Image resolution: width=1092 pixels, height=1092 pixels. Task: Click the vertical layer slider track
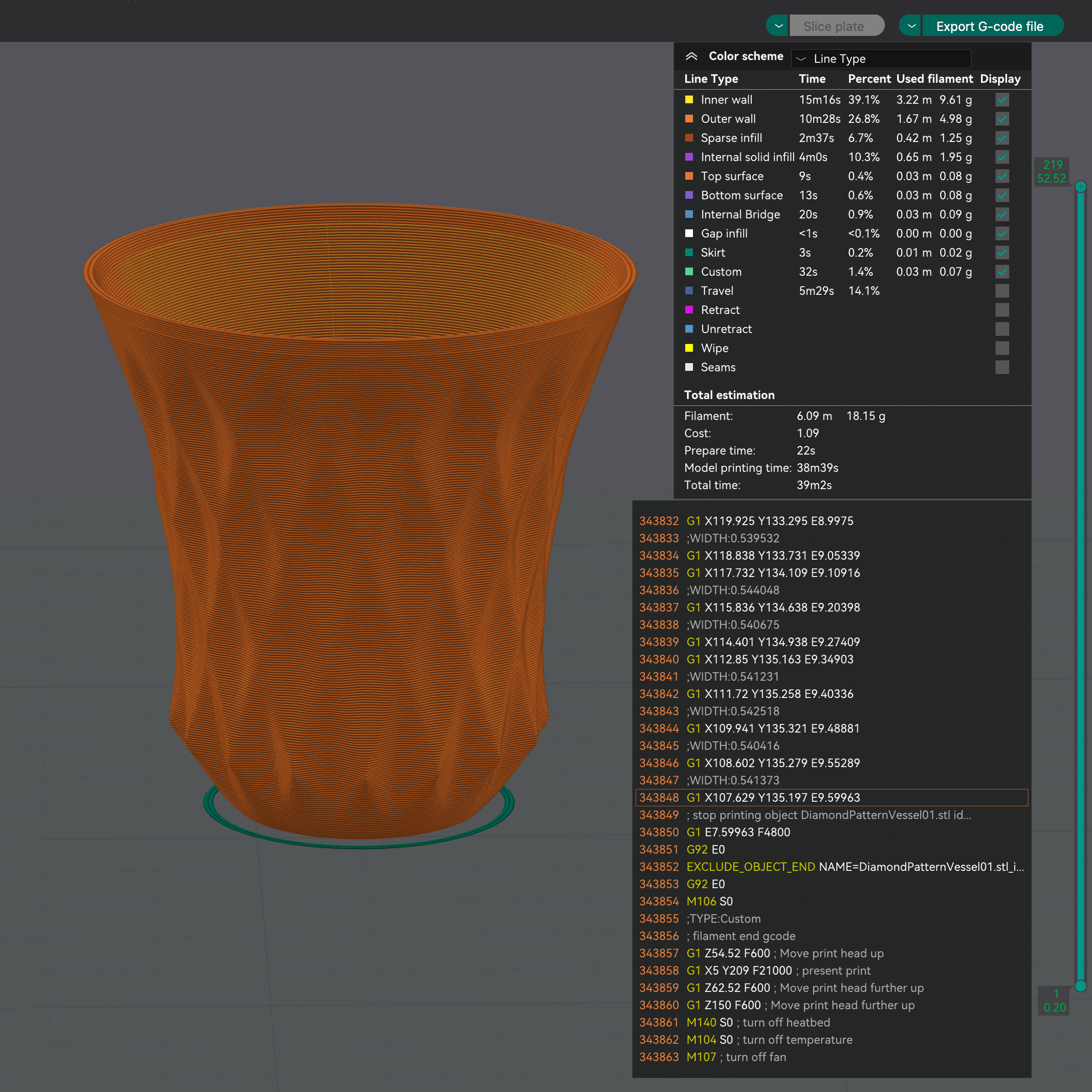pos(1080,586)
